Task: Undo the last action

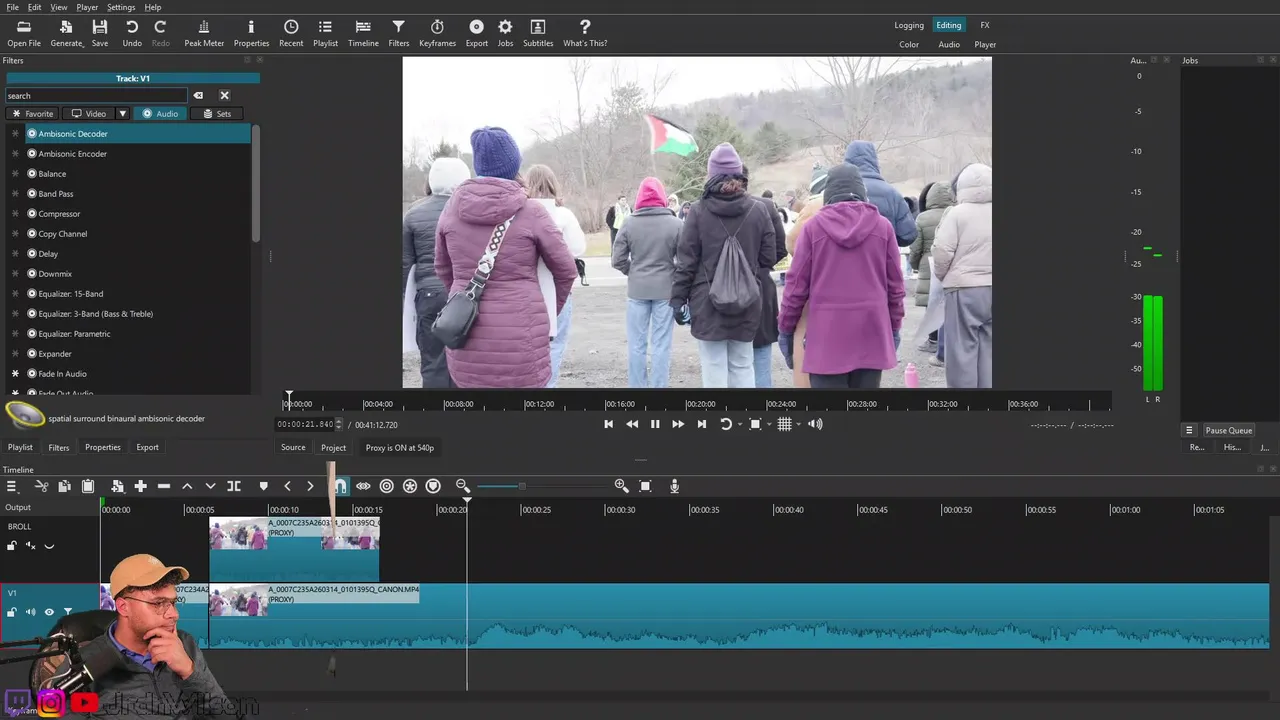Action: (x=132, y=33)
